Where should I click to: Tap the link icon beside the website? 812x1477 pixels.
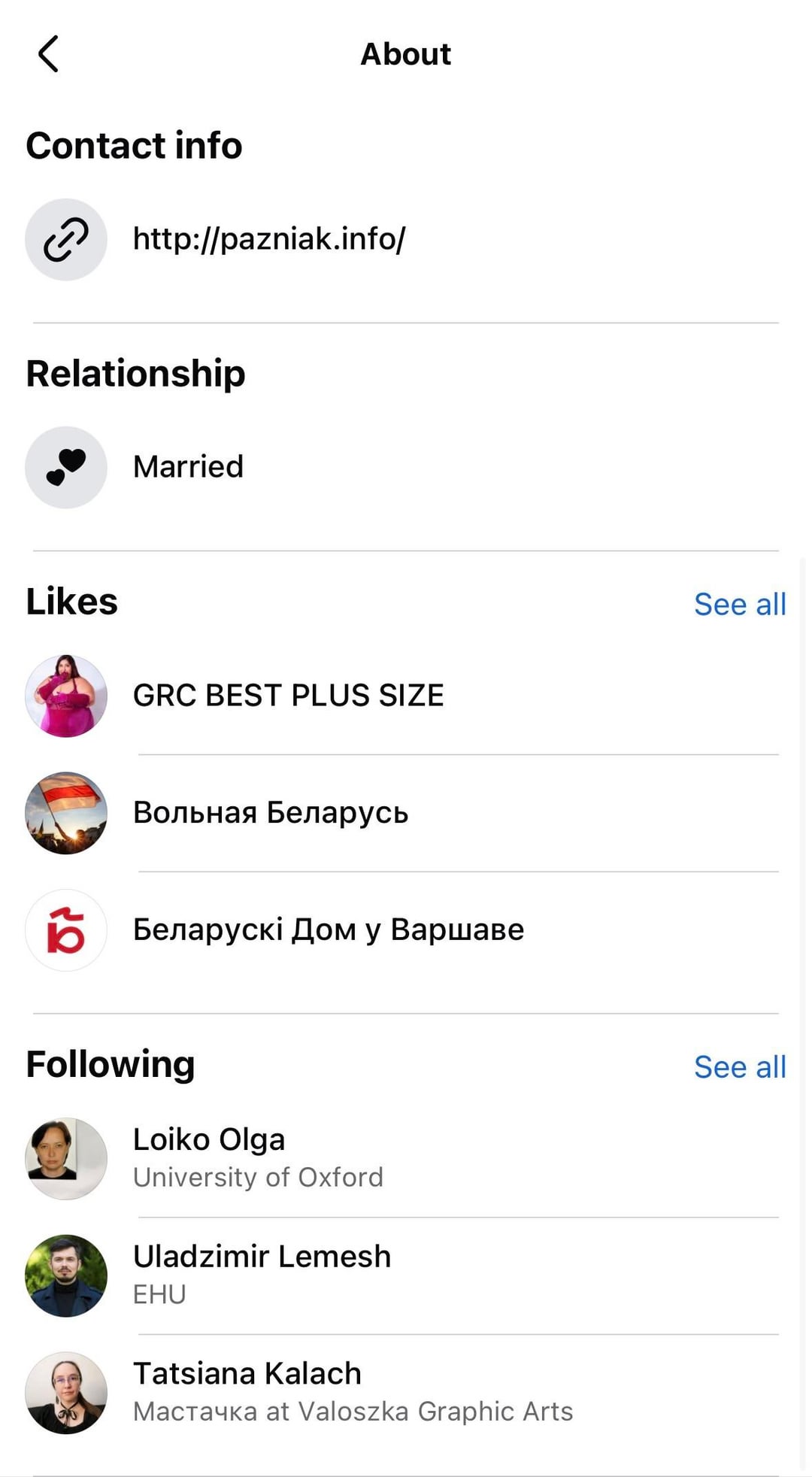[x=66, y=239]
